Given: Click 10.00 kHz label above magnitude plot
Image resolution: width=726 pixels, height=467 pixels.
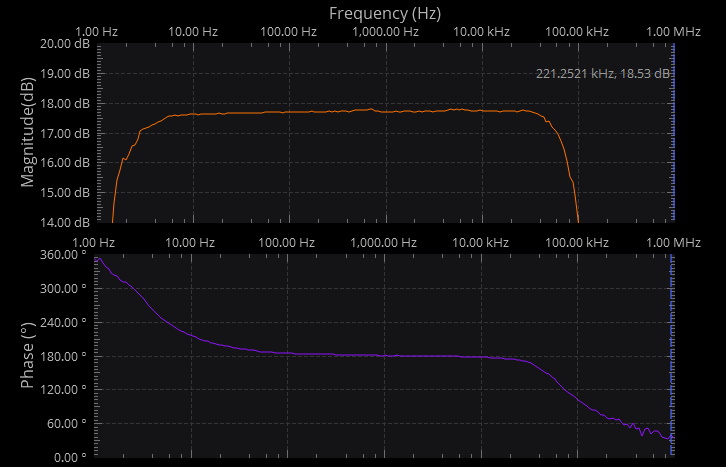Looking at the screenshot, I should [x=481, y=32].
